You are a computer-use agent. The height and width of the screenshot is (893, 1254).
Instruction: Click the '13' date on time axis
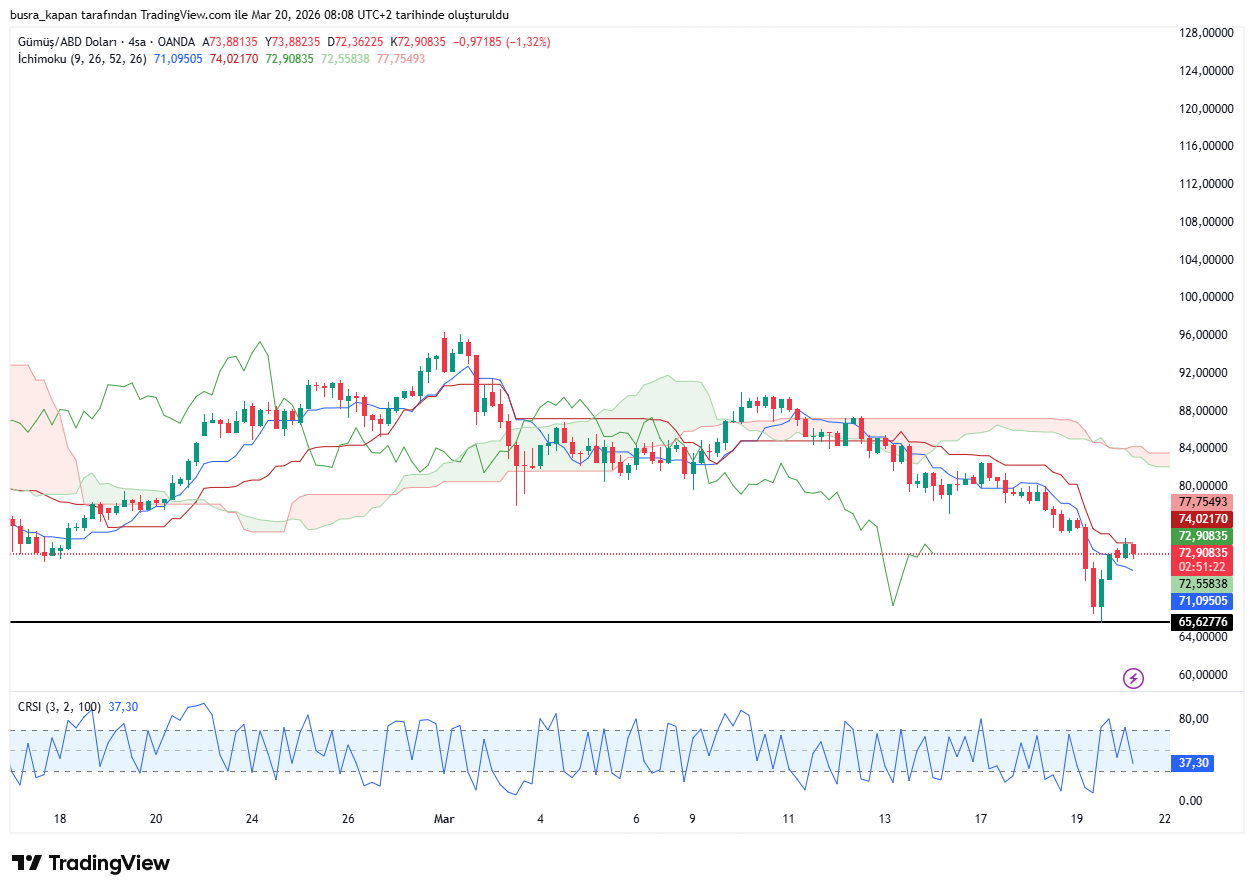(885, 819)
